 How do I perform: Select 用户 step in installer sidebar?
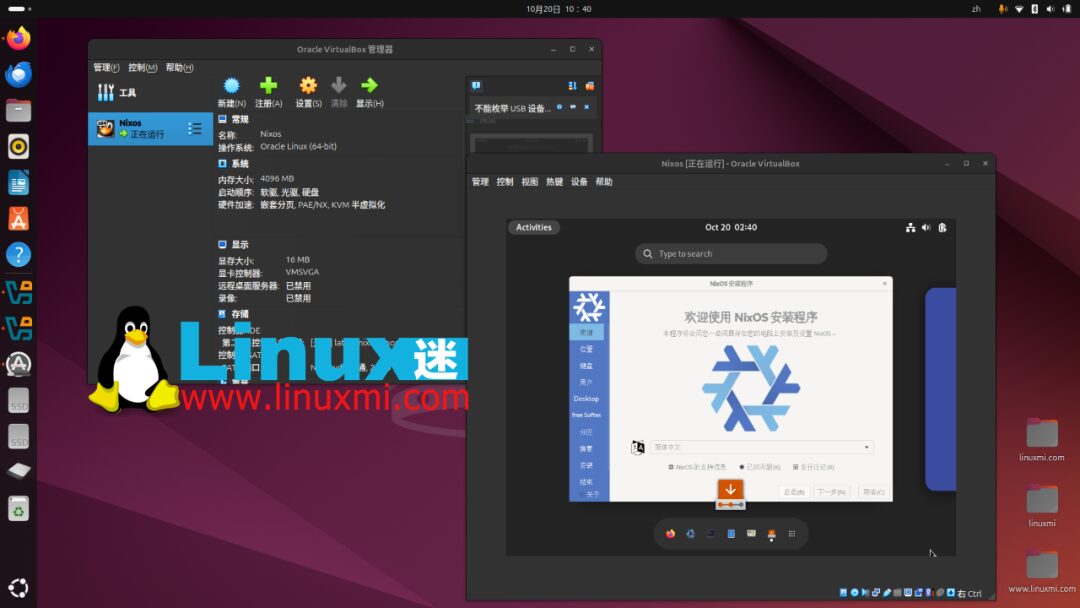click(586, 382)
